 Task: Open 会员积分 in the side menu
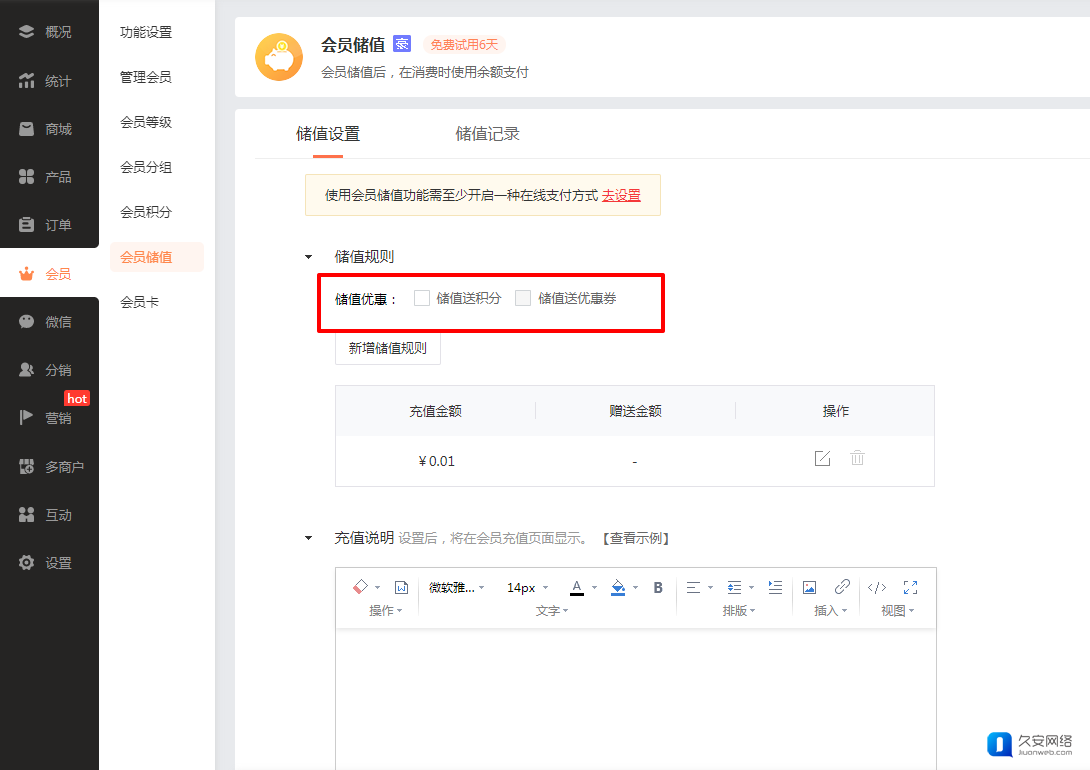146,212
